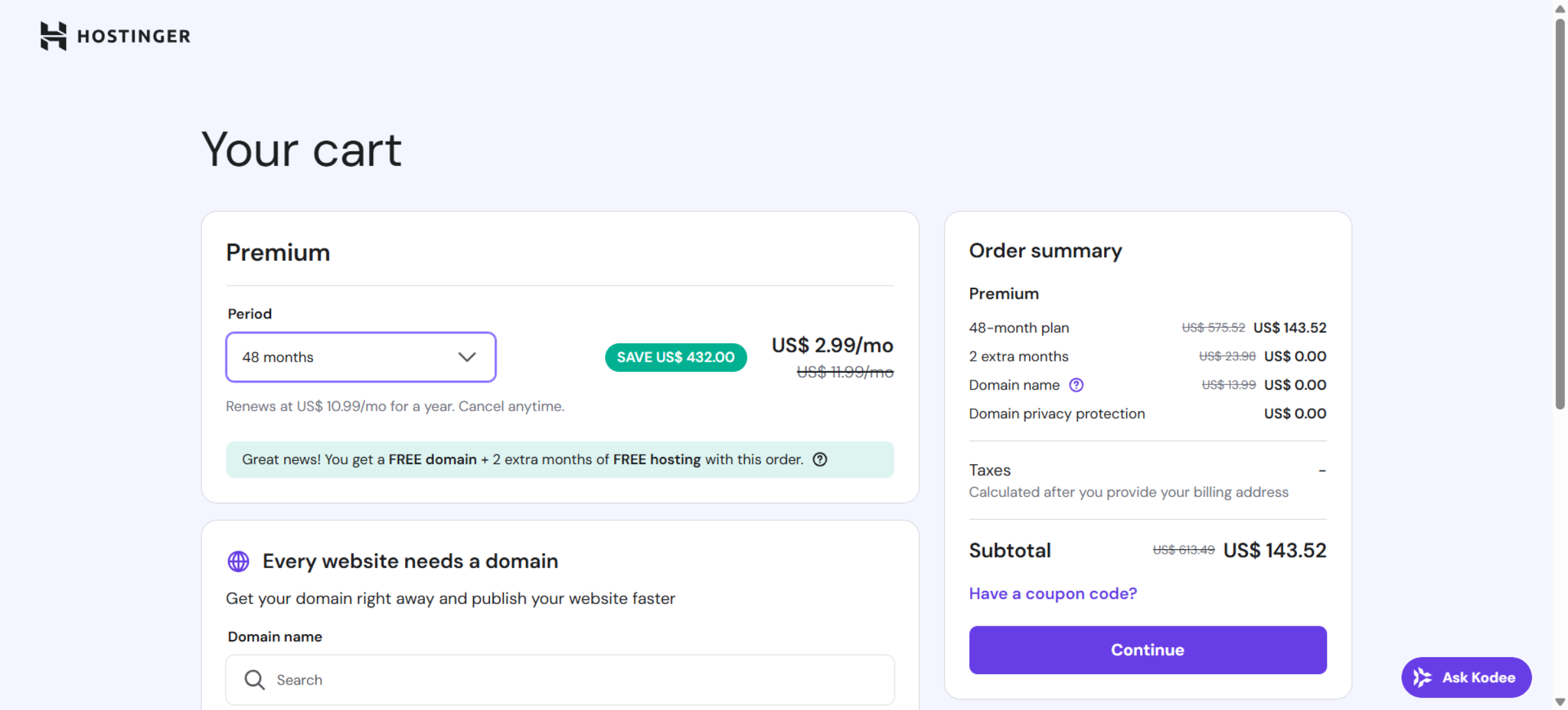The width and height of the screenshot is (1568, 710).
Task: Select the Premium plan heading
Action: (278, 252)
